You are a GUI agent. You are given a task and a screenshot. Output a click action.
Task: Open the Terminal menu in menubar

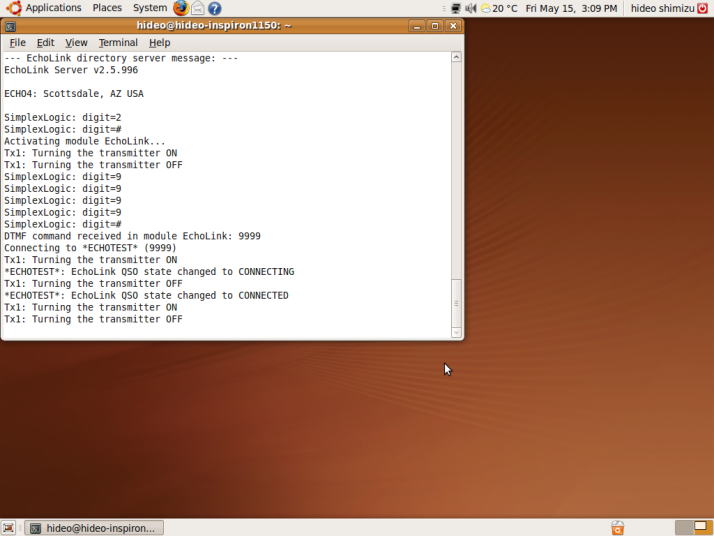tap(118, 43)
